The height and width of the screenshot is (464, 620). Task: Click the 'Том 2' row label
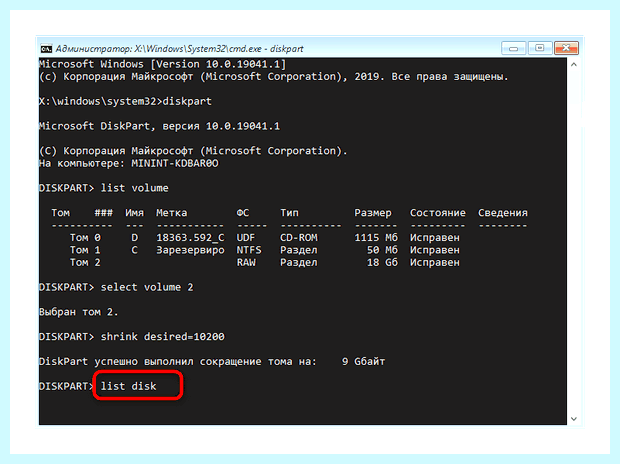(85, 262)
